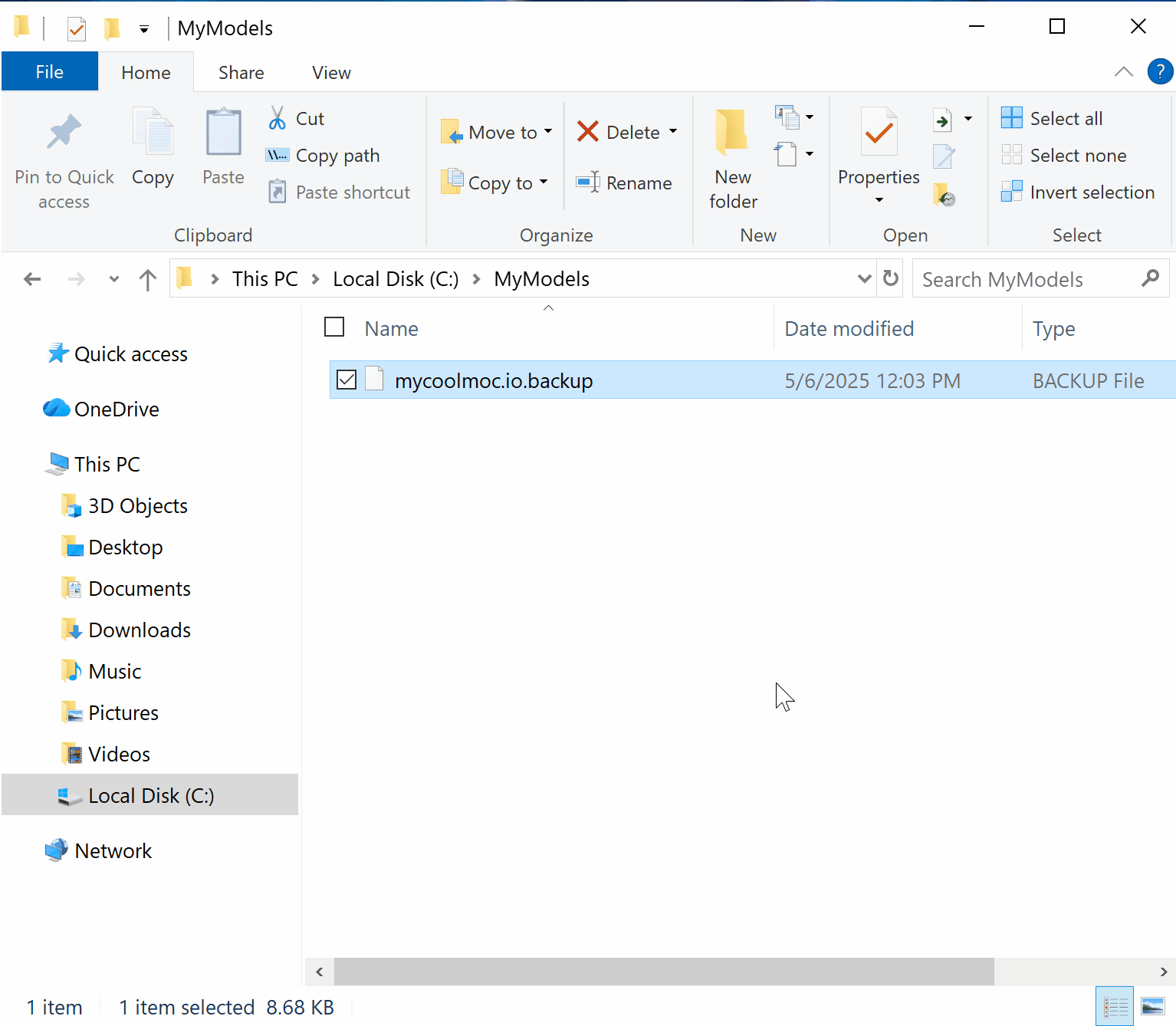Click the red Delete X icon
Screen dimensions: 1176x1026
pos(587,132)
